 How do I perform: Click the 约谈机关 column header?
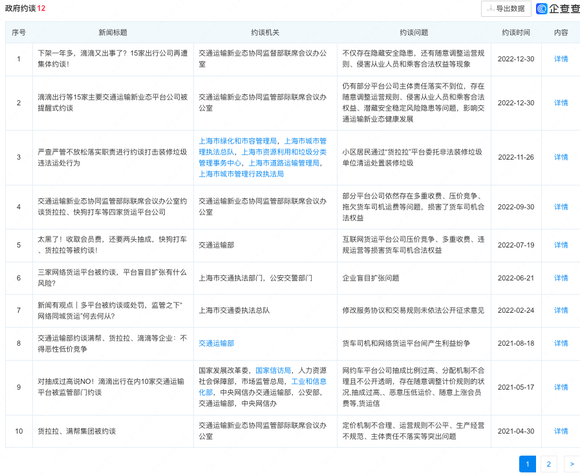265,33
